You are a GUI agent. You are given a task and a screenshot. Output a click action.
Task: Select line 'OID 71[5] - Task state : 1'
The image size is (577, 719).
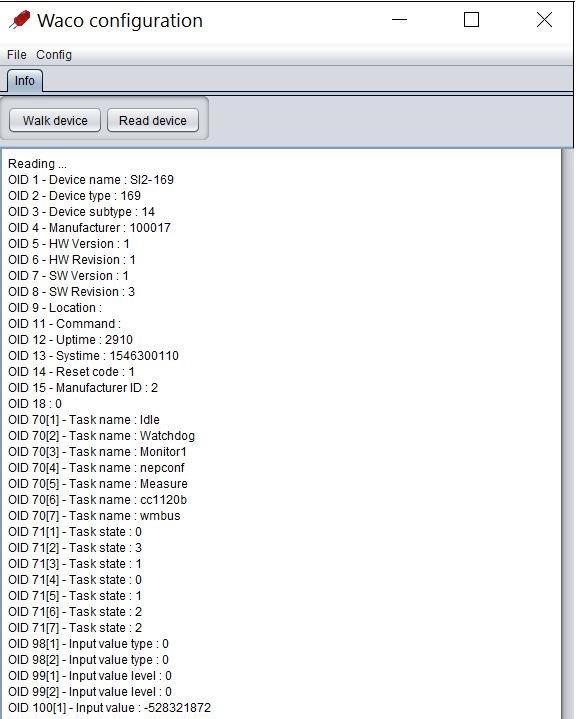[75, 596]
